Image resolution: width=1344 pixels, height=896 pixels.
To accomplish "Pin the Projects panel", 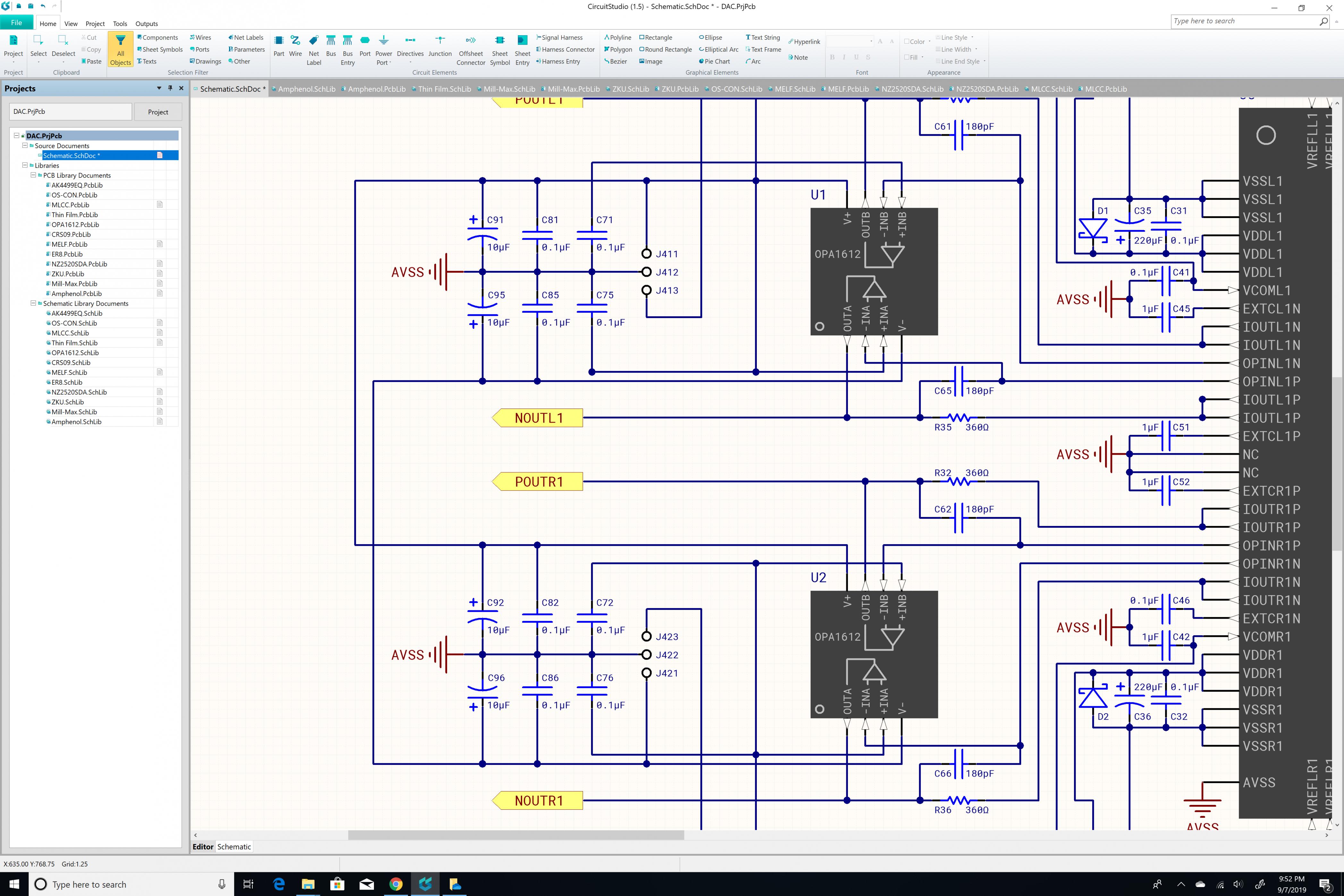I will point(170,88).
